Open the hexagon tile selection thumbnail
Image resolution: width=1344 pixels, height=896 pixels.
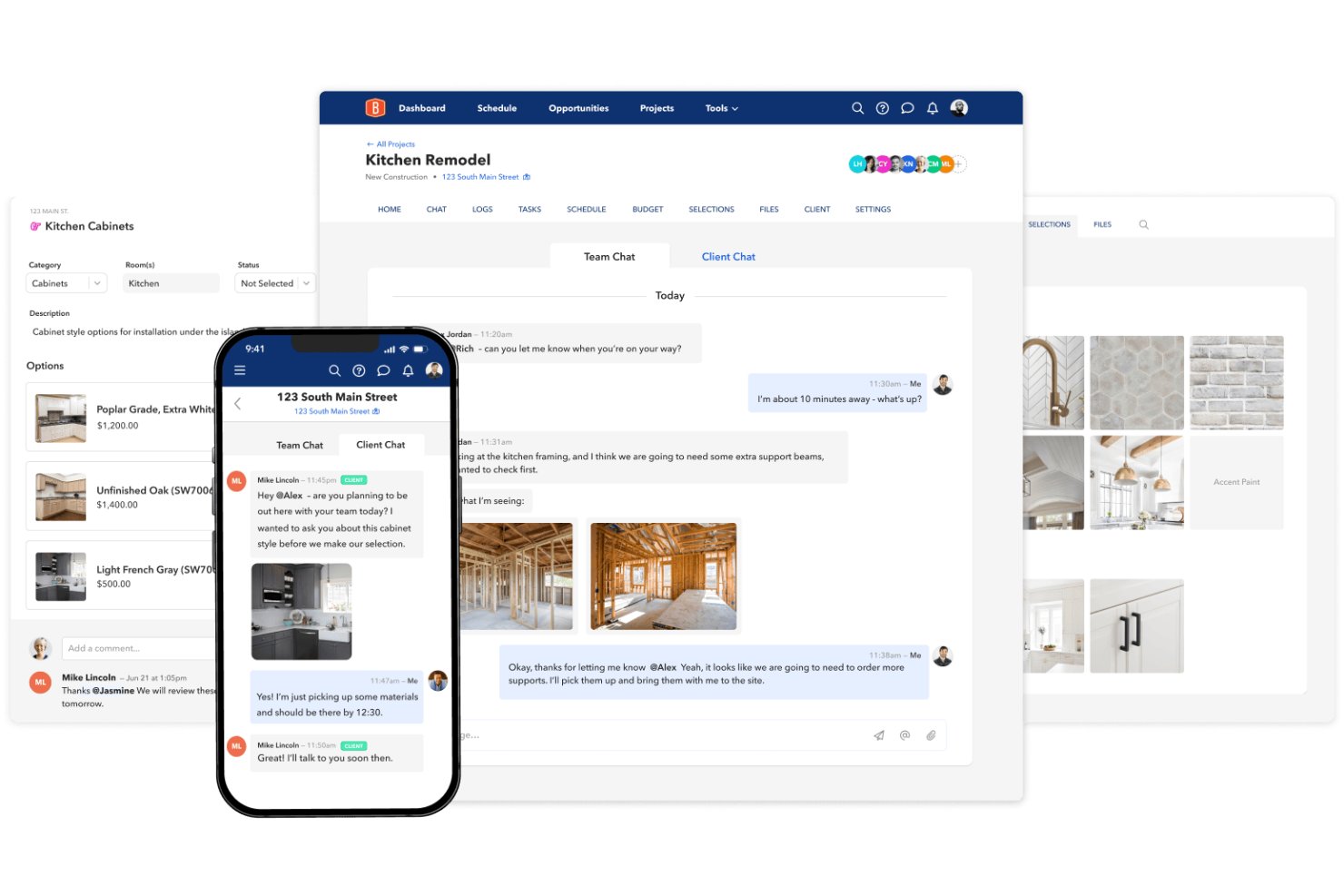pos(1136,382)
